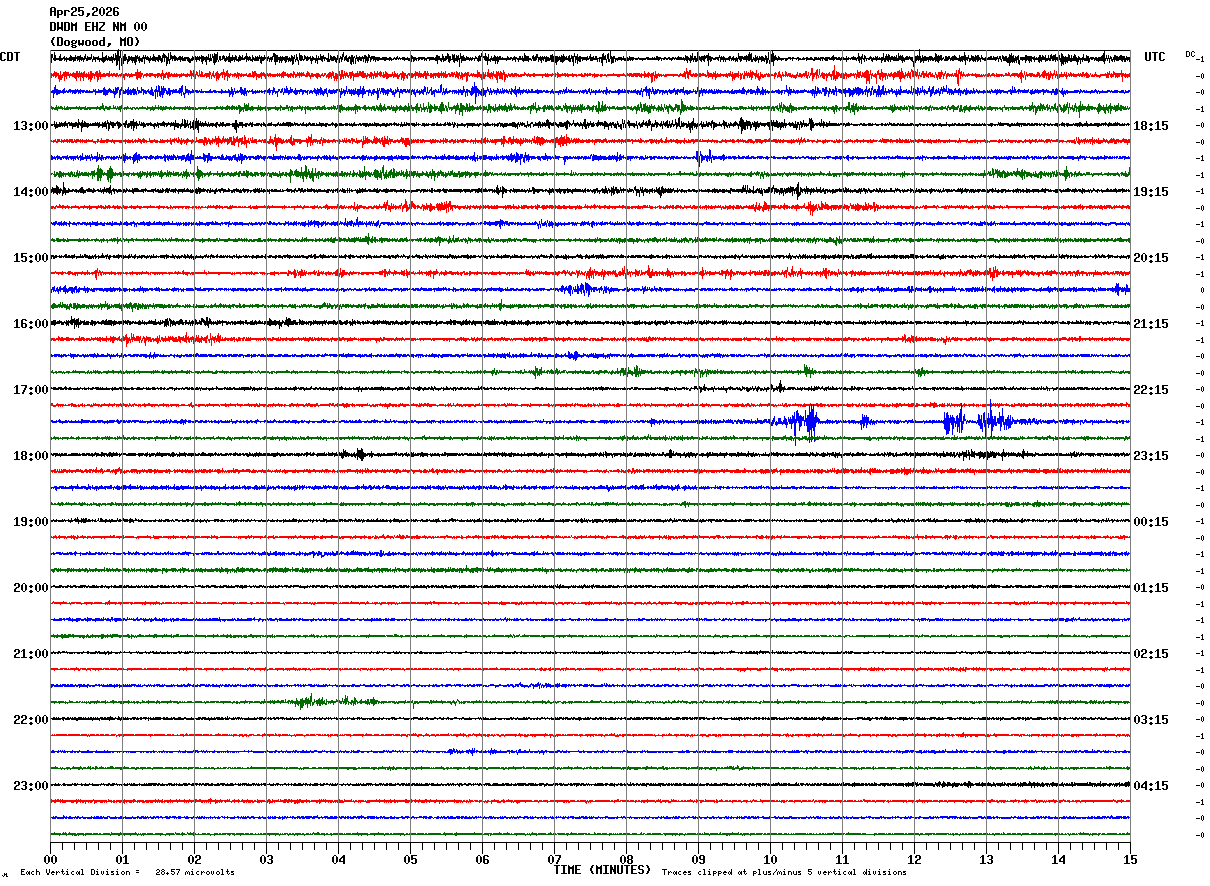
Task: Click the "DC" offset column header
Action: (1190, 54)
